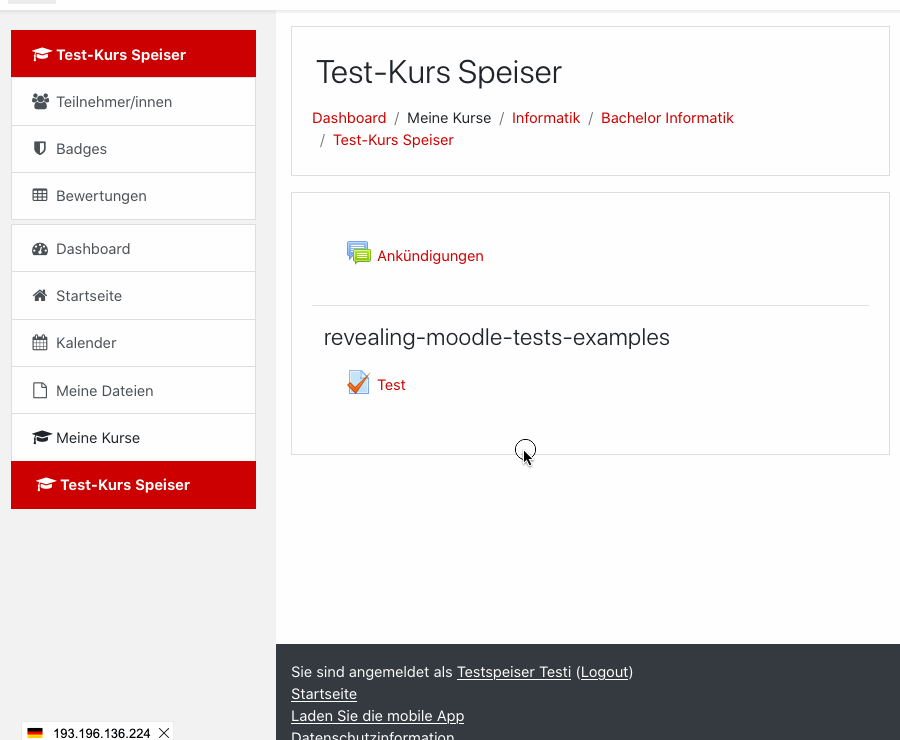The width and height of the screenshot is (900, 740).
Task: Click the quiz checkmark icon beside Test
Action: pos(358,382)
